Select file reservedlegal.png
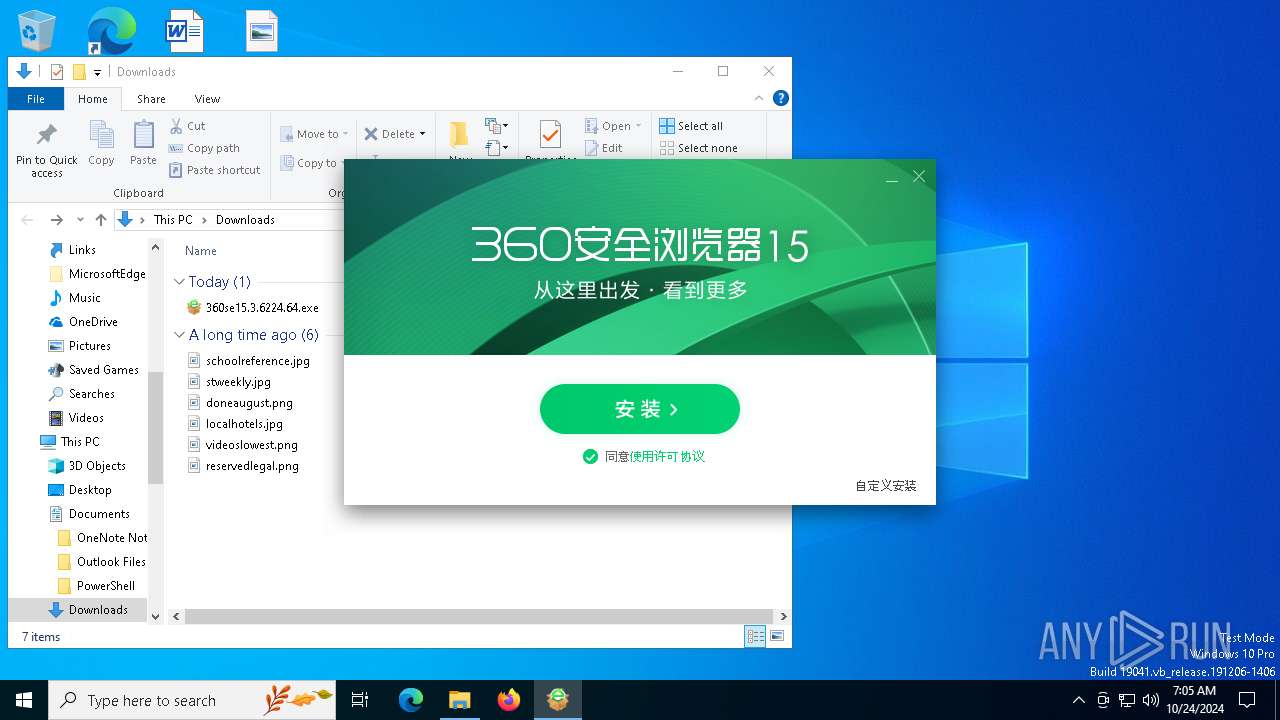1280x720 pixels. click(x=243, y=466)
